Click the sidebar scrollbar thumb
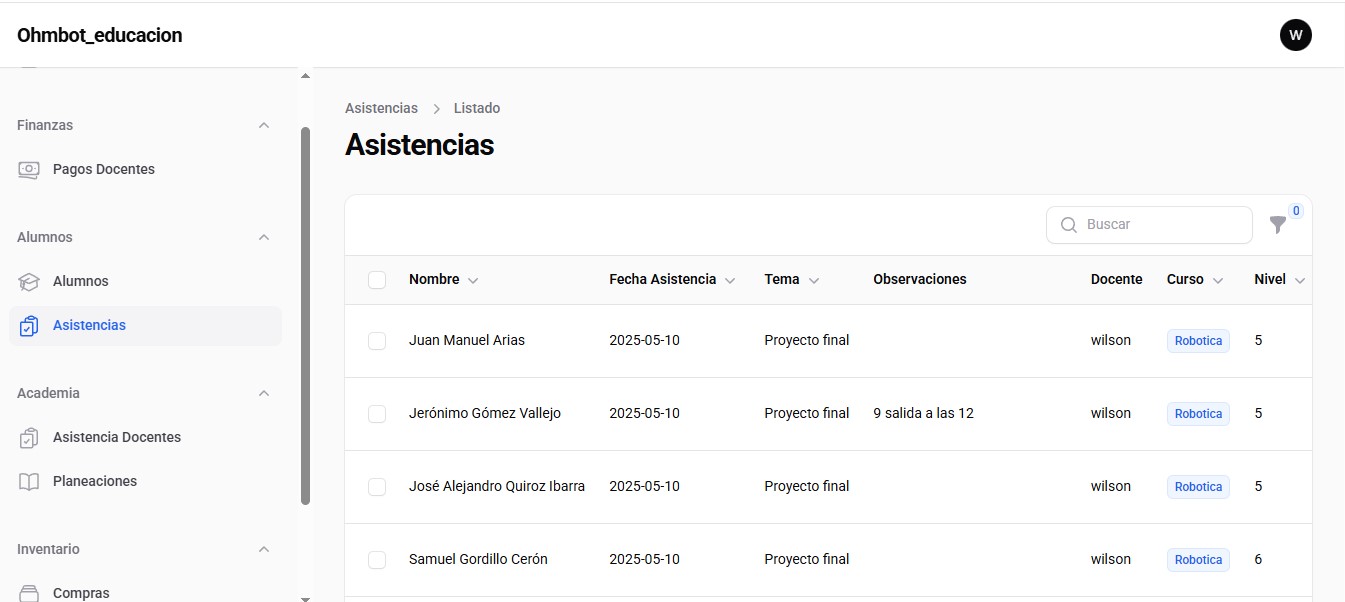This screenshot has width=1345, height=602. click(305, 316)
